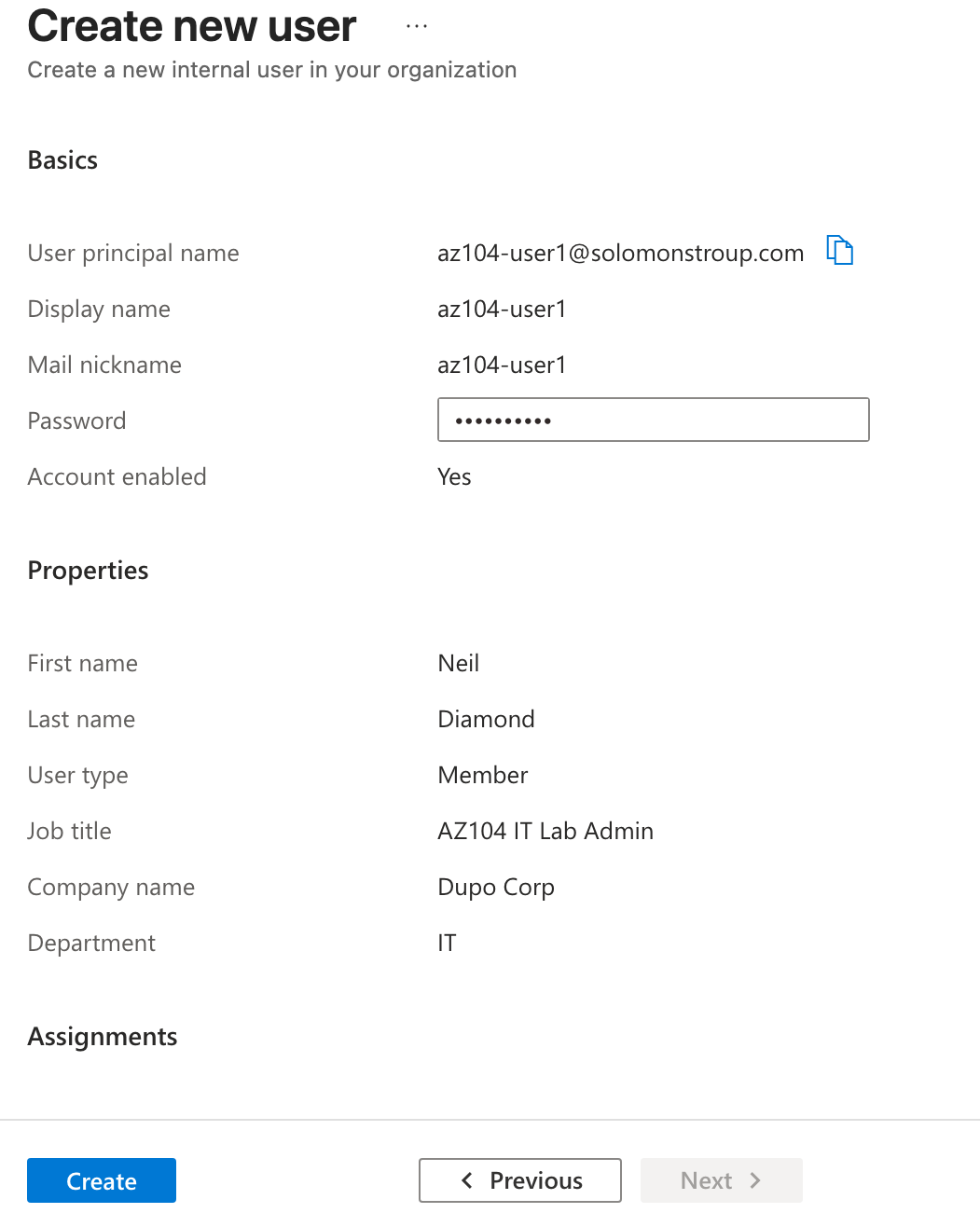Click the job title AZ104 IT Lab Admin

[545, 832]
